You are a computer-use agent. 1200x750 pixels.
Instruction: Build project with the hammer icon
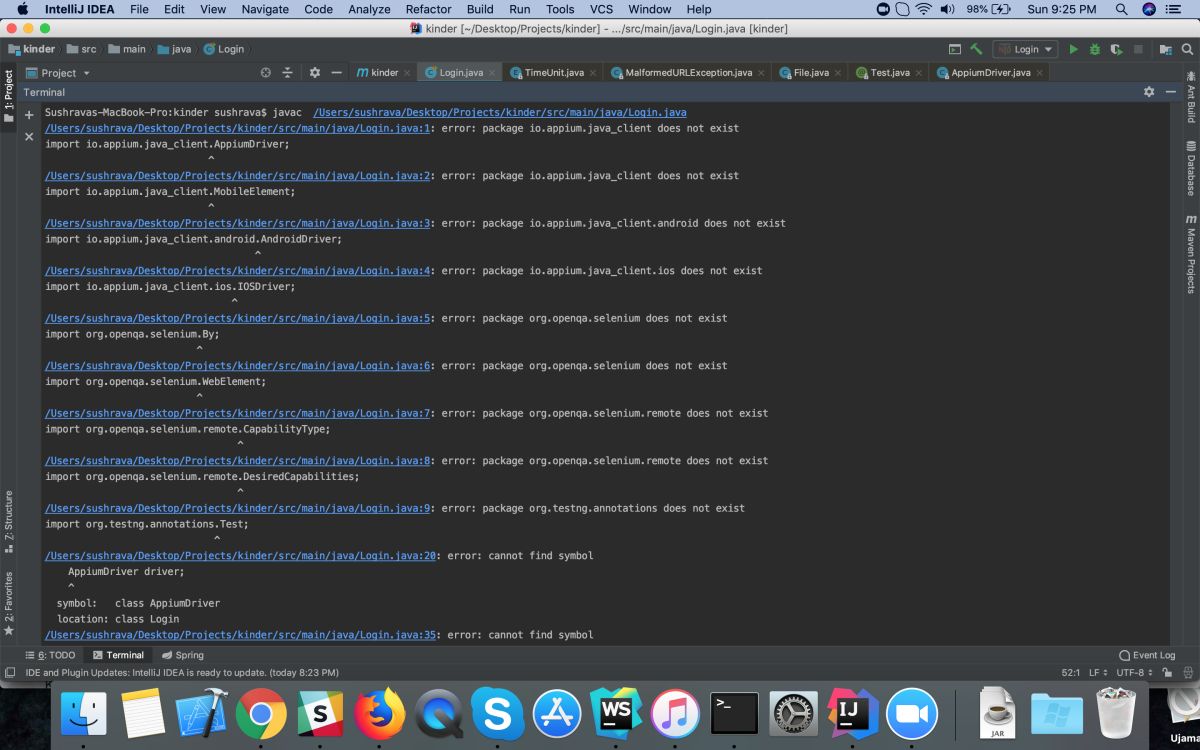tap(976, 49)
